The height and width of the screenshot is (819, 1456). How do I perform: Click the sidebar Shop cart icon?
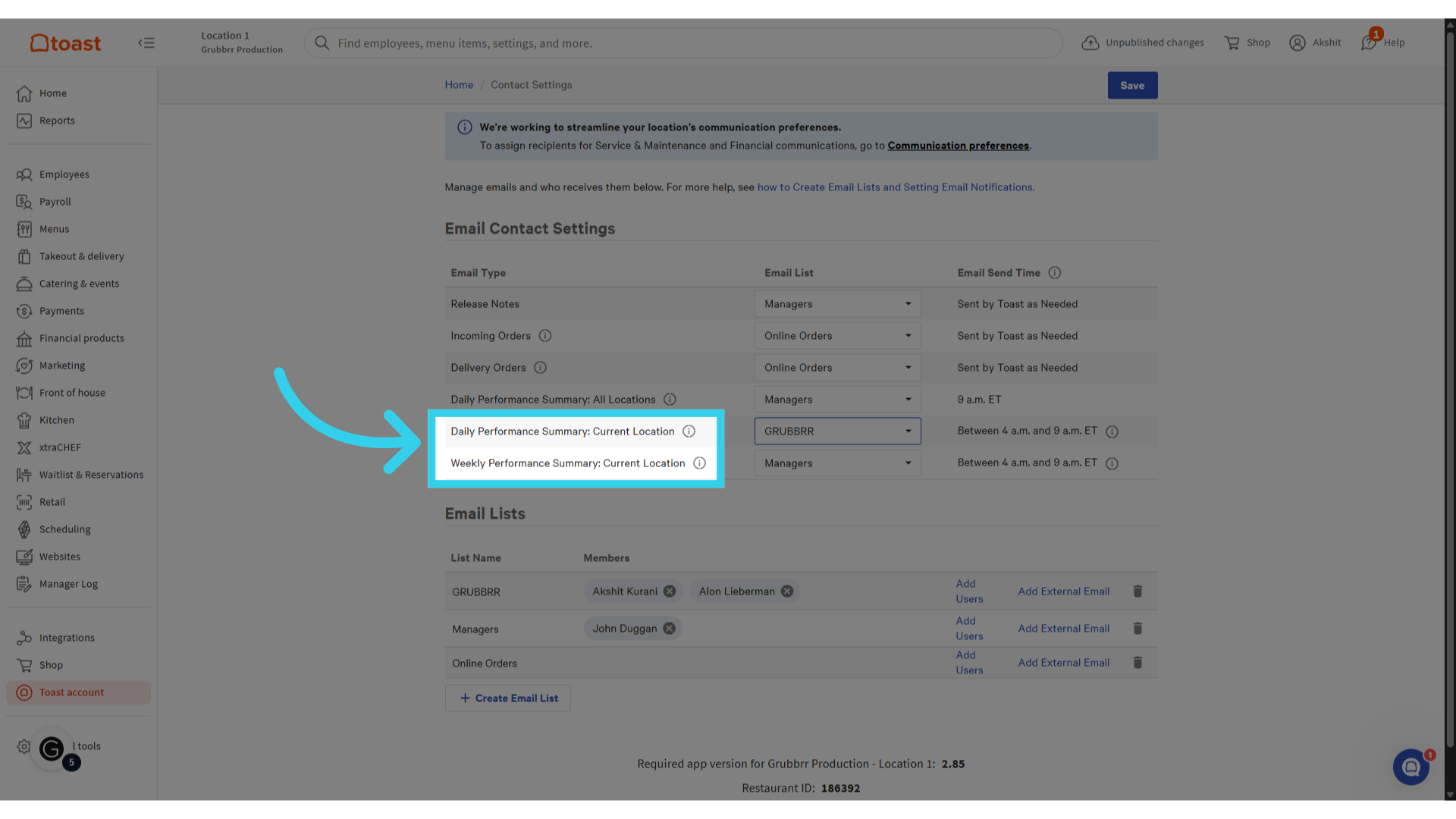click(x=24, y=665)
